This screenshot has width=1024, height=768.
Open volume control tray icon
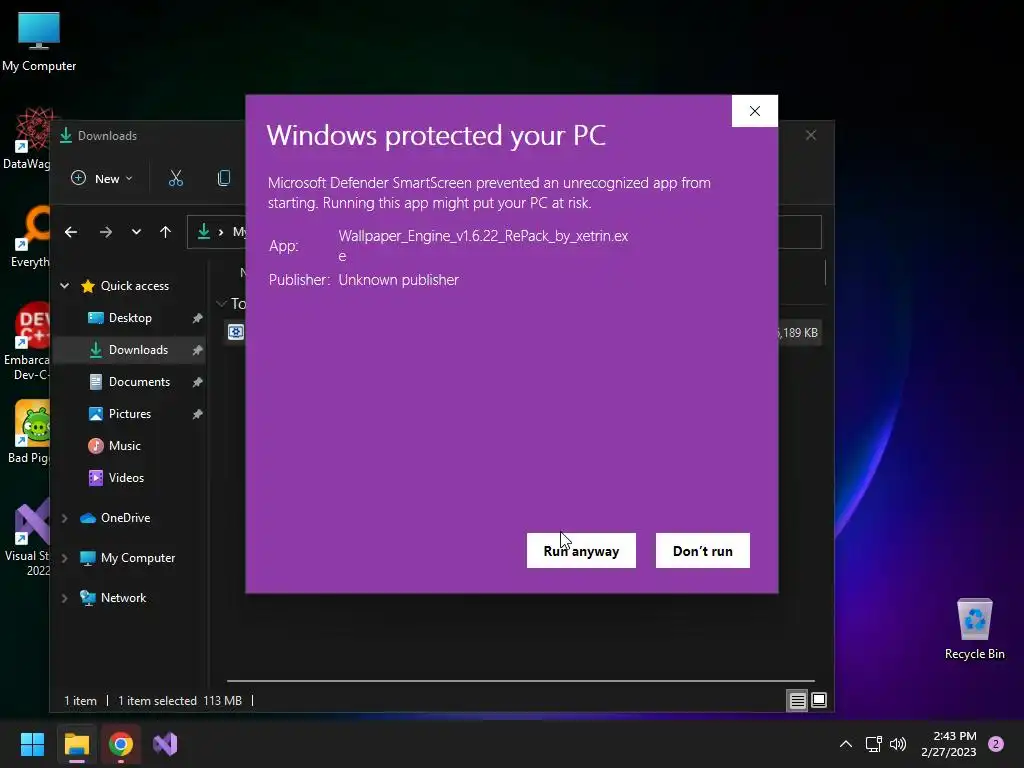[898, 744]
